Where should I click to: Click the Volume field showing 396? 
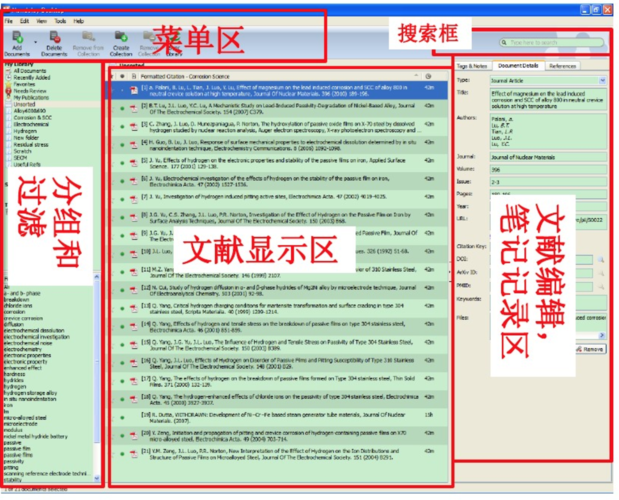pyautogui.click(x=548, y=170)
